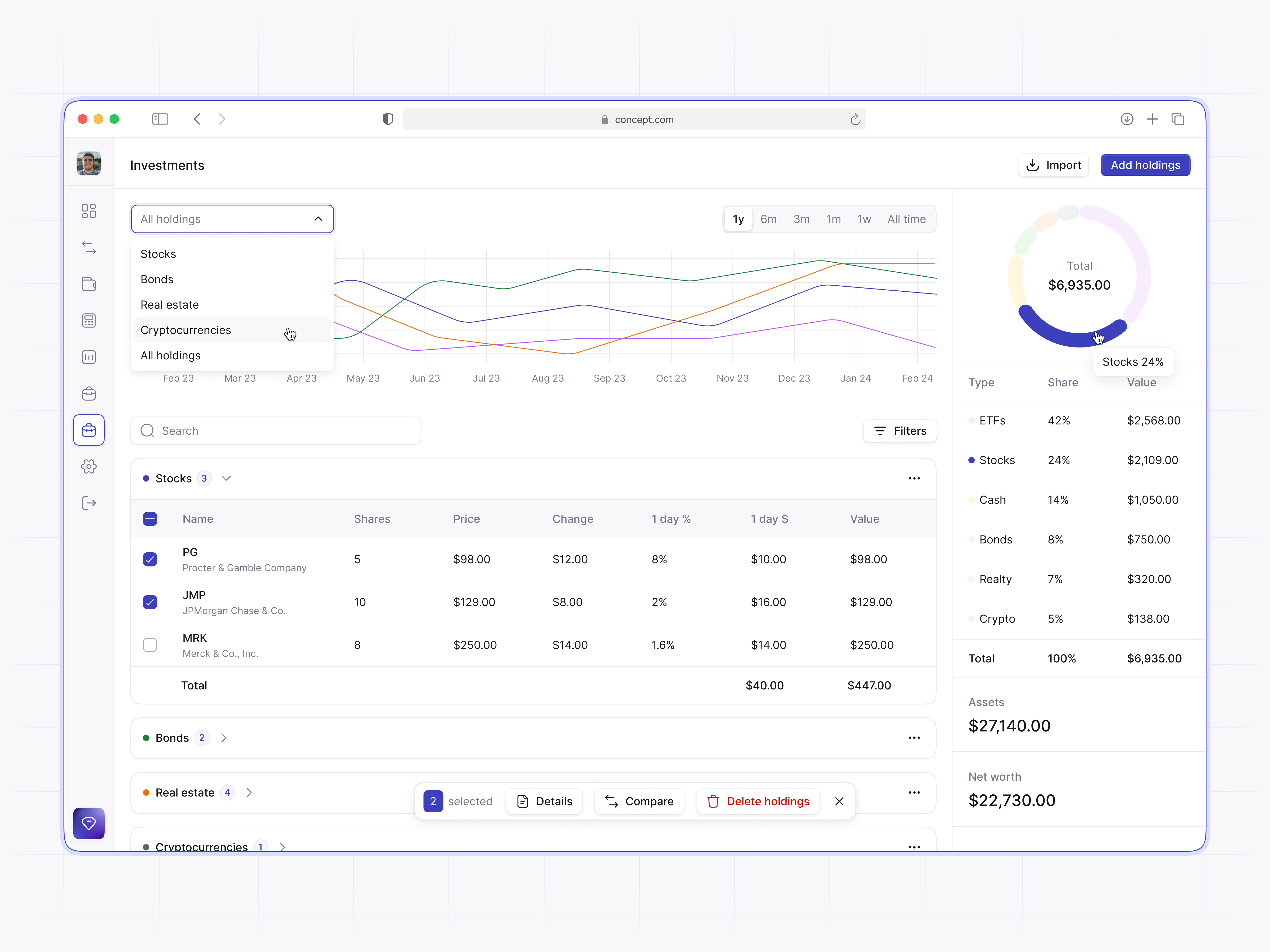Expand the Bonds holdings section

point(224,738)
